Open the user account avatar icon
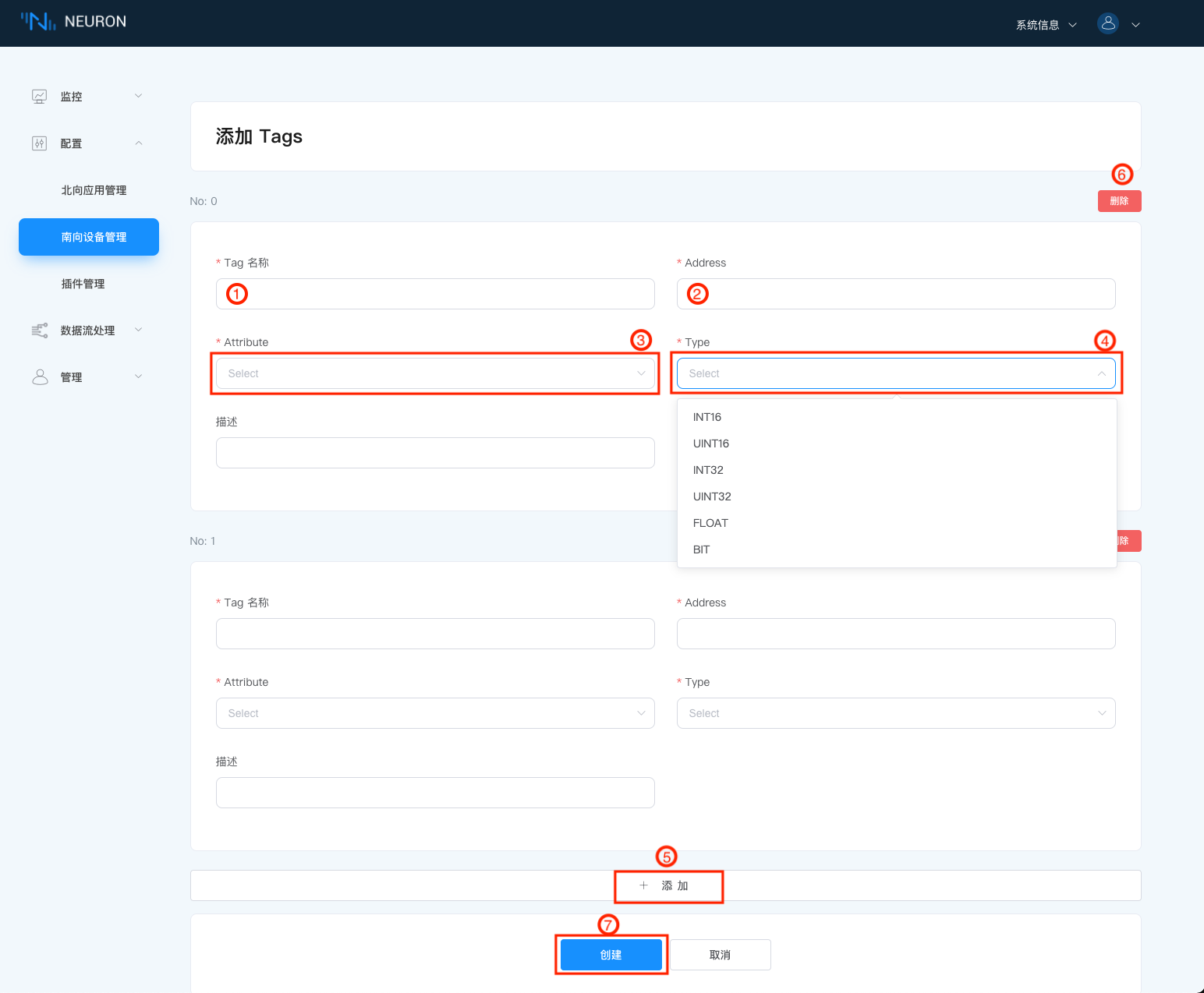 [x=1108, y=23]
